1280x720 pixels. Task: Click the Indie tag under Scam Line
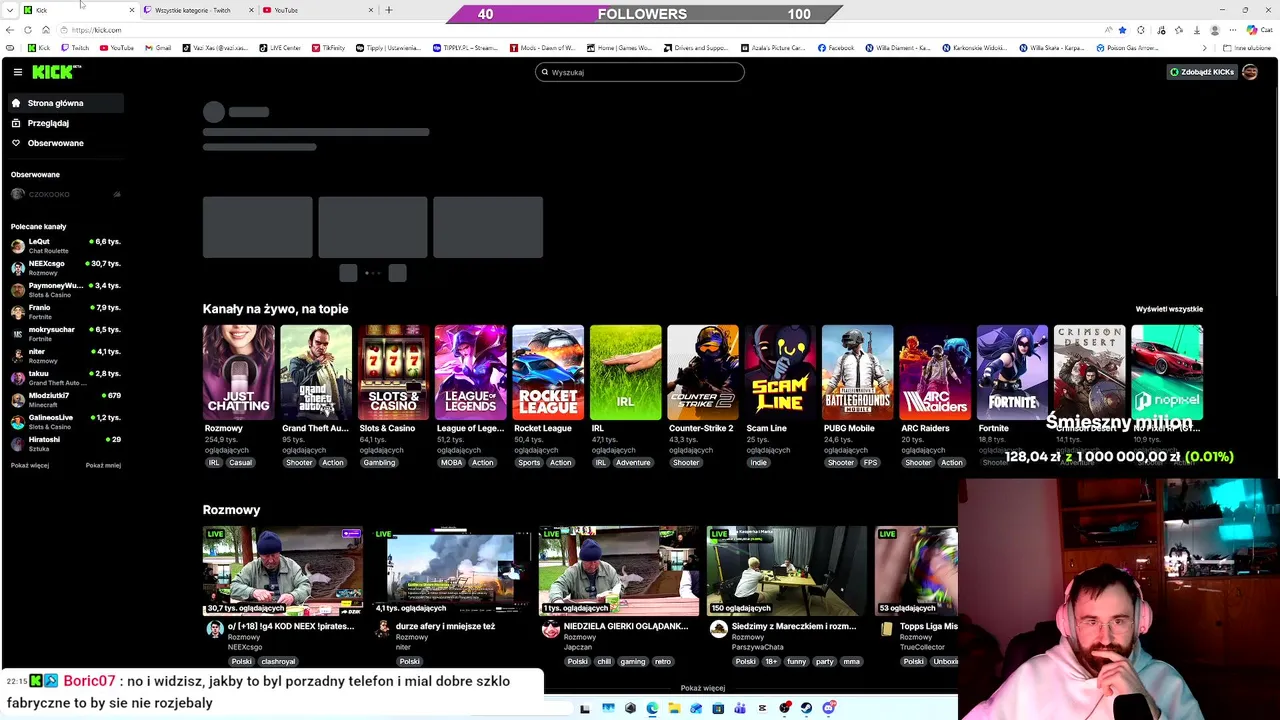[759, 463]
